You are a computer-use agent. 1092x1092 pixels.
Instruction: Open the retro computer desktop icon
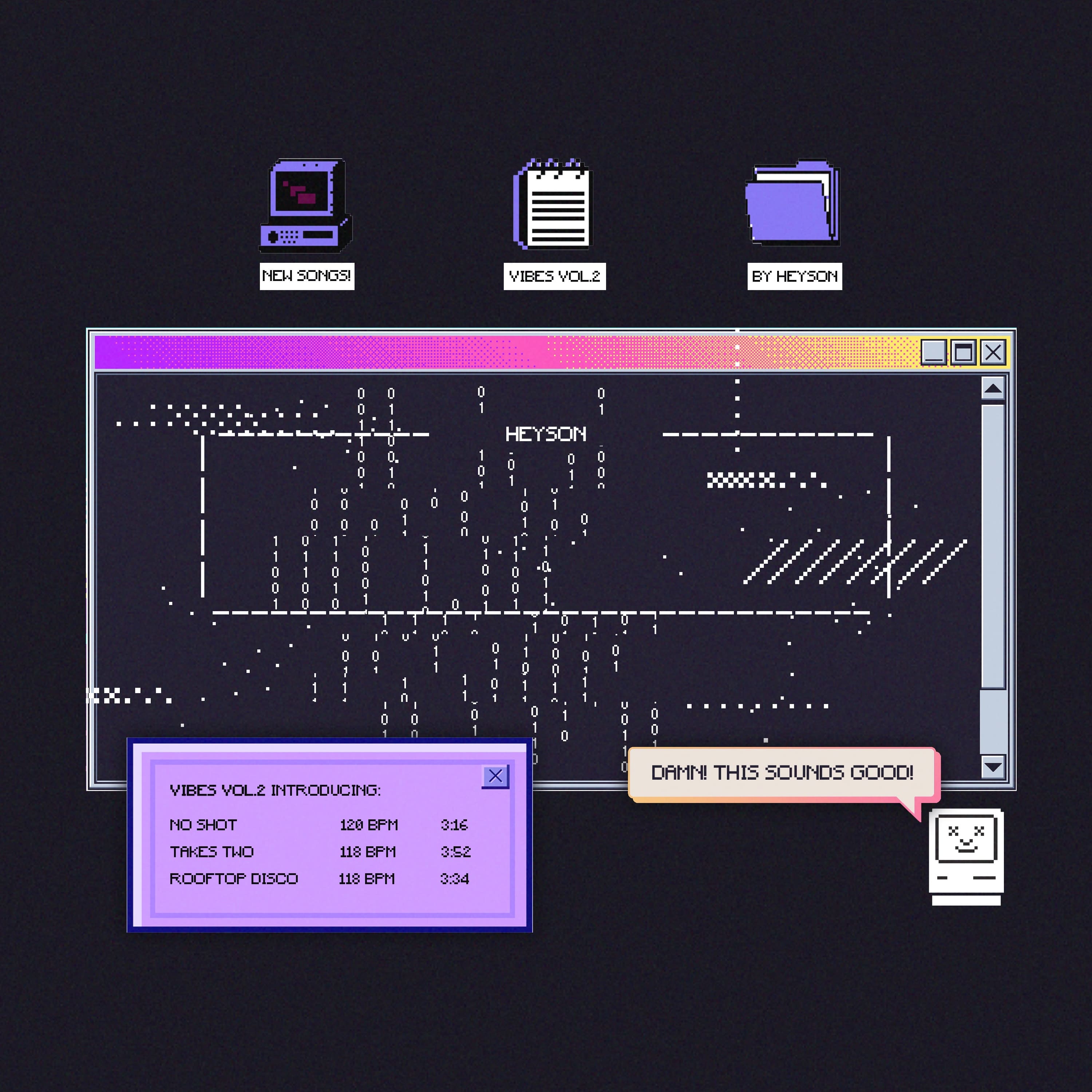click(306, 205)
